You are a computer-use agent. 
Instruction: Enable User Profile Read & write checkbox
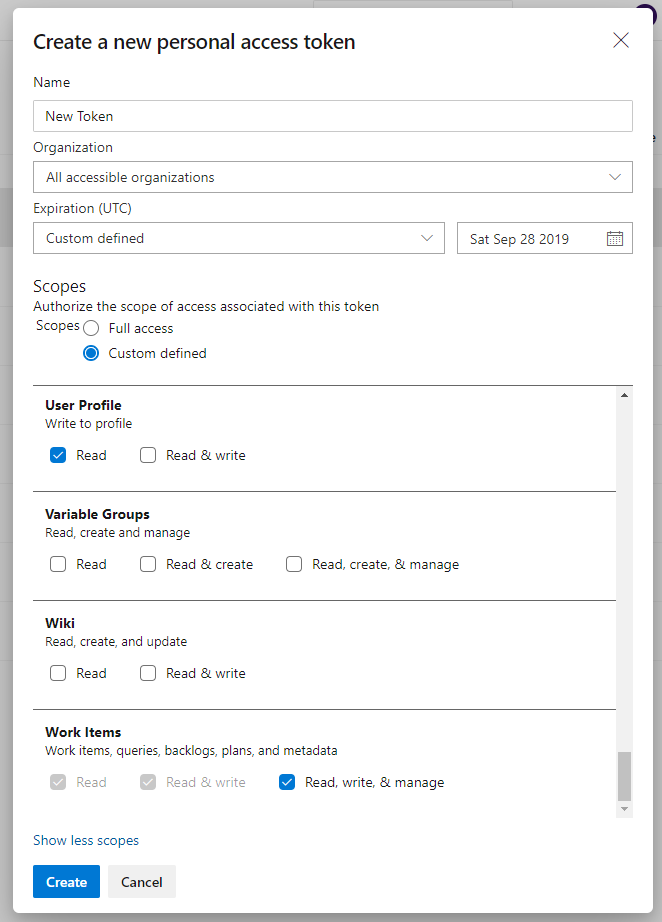click(x=148, y=455)
